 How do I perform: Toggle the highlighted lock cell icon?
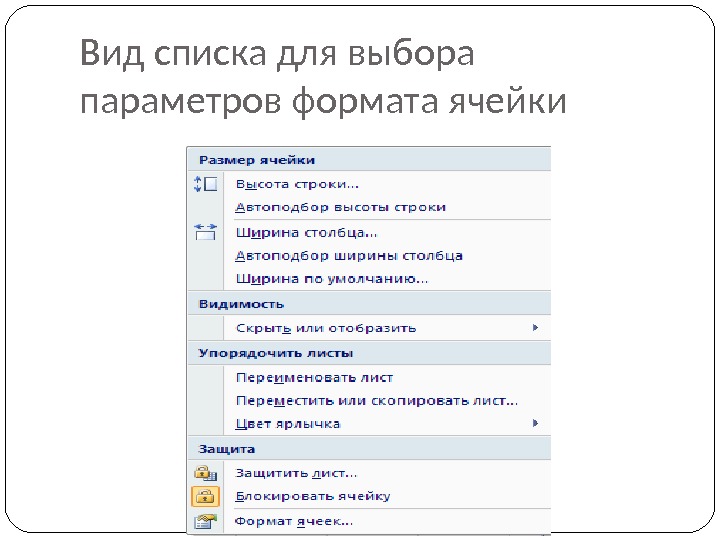coord(205,496)
